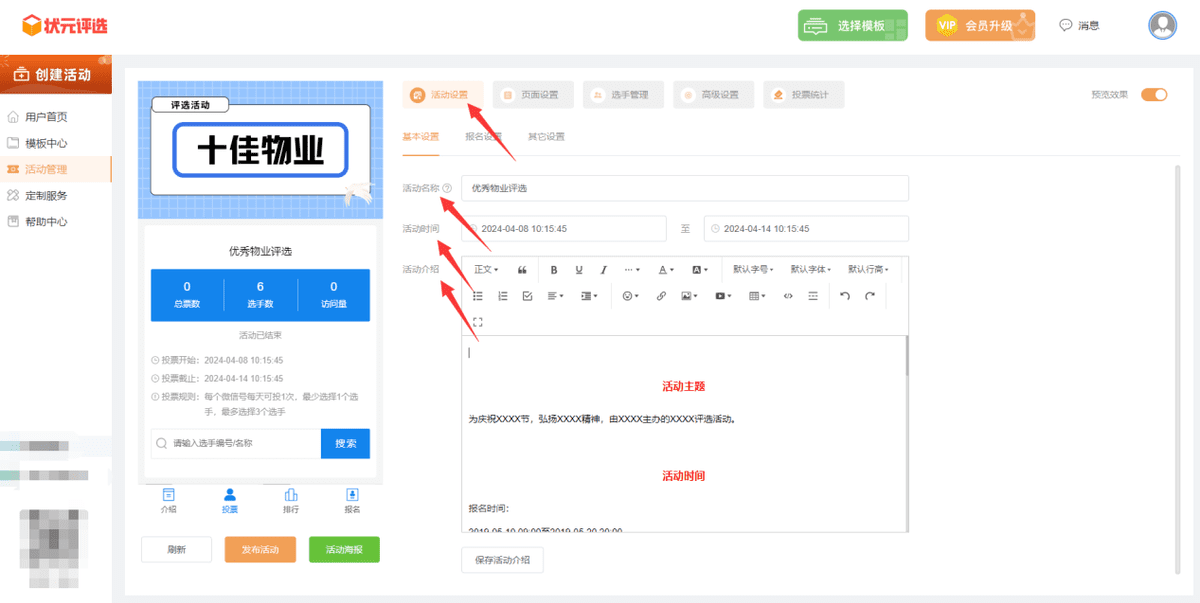Click the 保存活动介绍 save button
This screenshot has width=1200, height=603.
pos(502,560)
